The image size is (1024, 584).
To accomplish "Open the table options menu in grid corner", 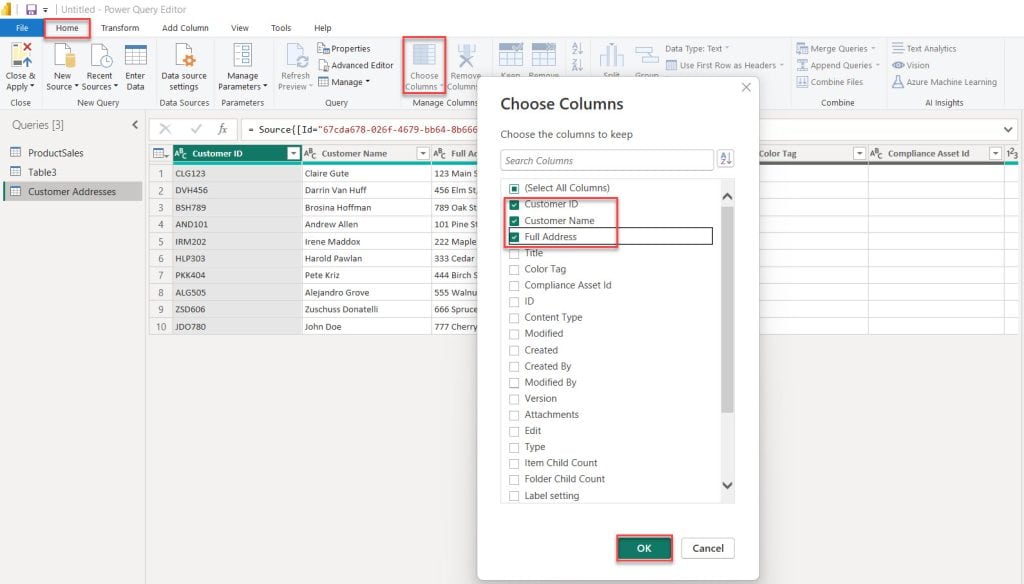I will click(x=160, y=154).
